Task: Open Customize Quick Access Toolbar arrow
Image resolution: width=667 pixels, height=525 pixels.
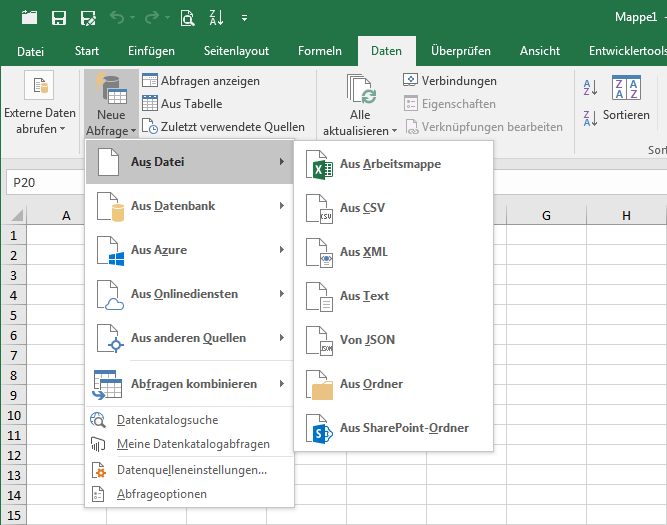Action: tap(244, 18)
